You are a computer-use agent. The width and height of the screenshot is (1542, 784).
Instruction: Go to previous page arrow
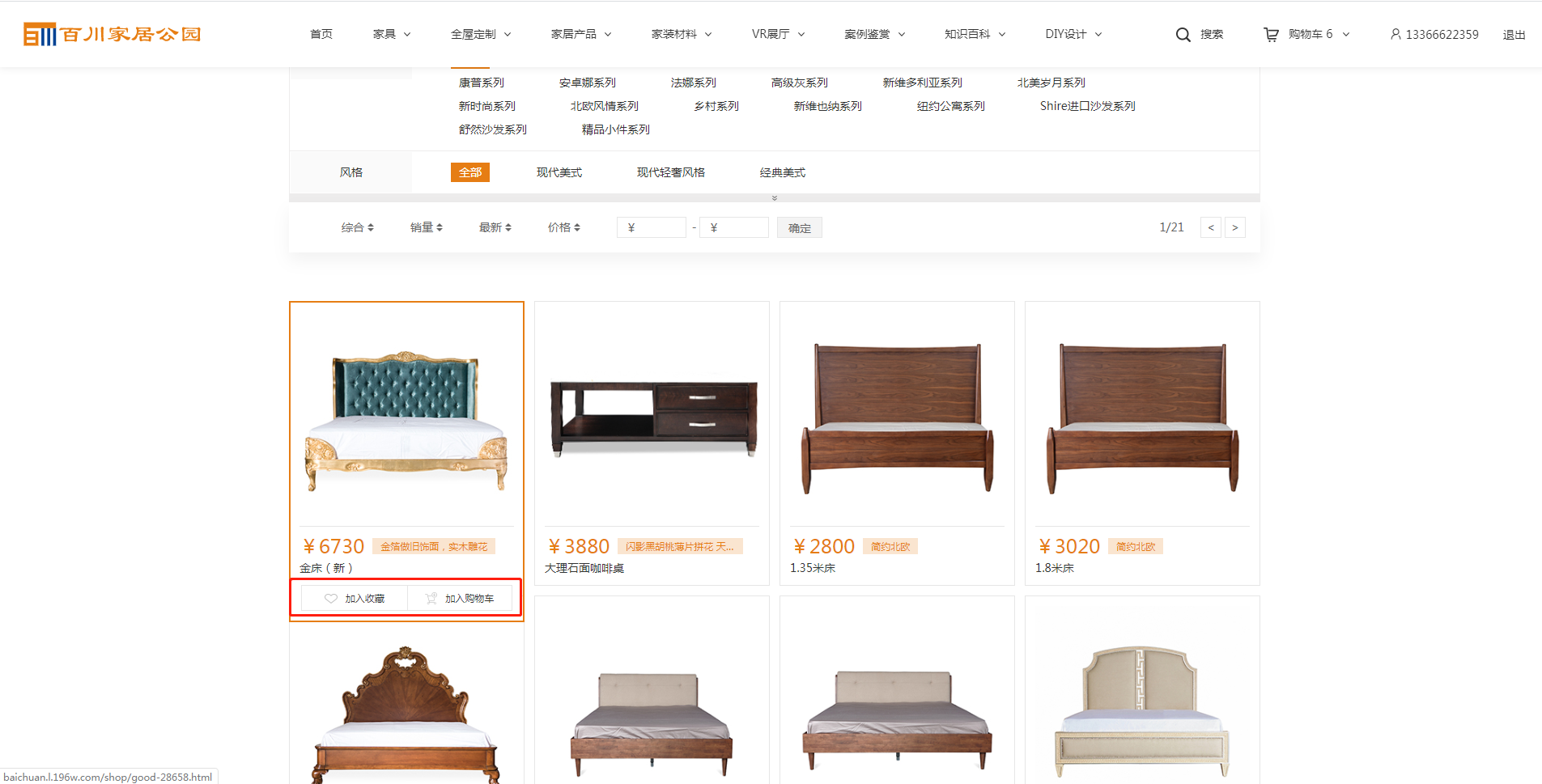click(x=1211, y=228)
